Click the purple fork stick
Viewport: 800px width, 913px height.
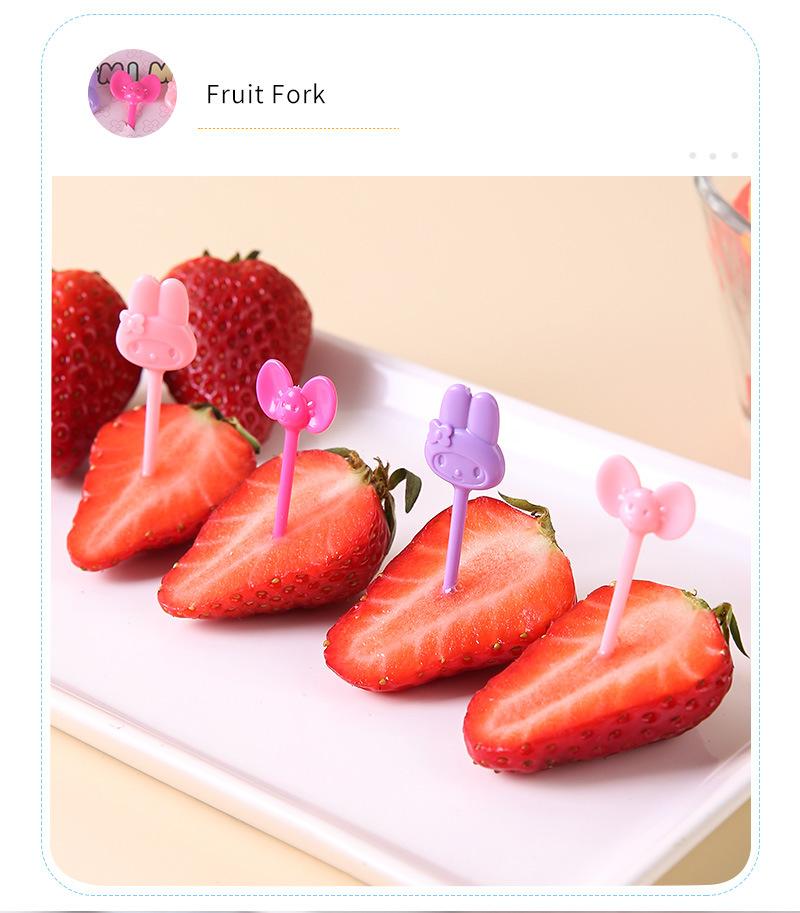pos(454,540)
